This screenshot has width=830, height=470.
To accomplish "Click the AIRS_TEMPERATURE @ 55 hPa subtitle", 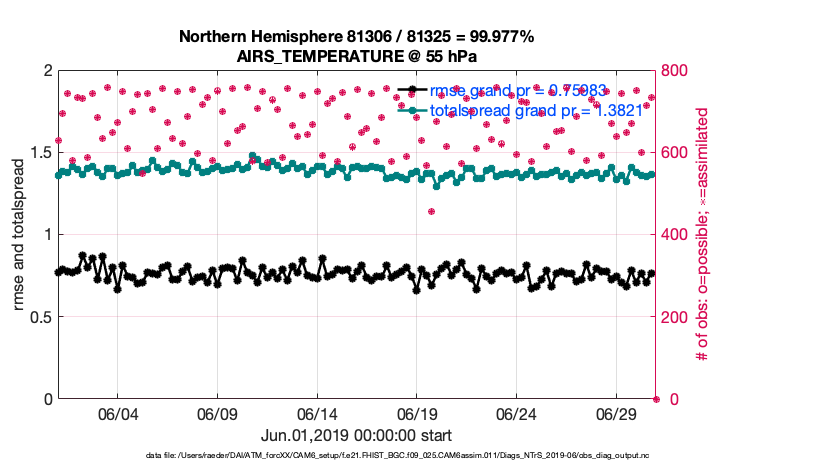I will (356, 56).
